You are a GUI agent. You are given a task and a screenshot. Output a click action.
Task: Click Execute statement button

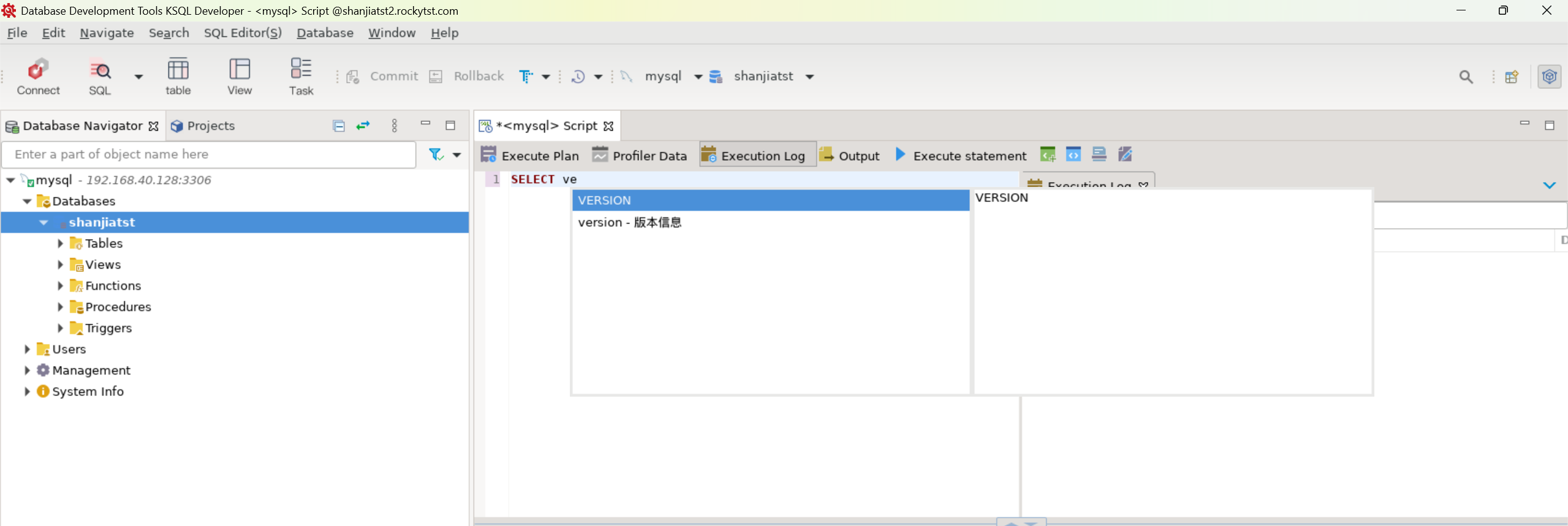pyautogui.click(x=960, y=155)
